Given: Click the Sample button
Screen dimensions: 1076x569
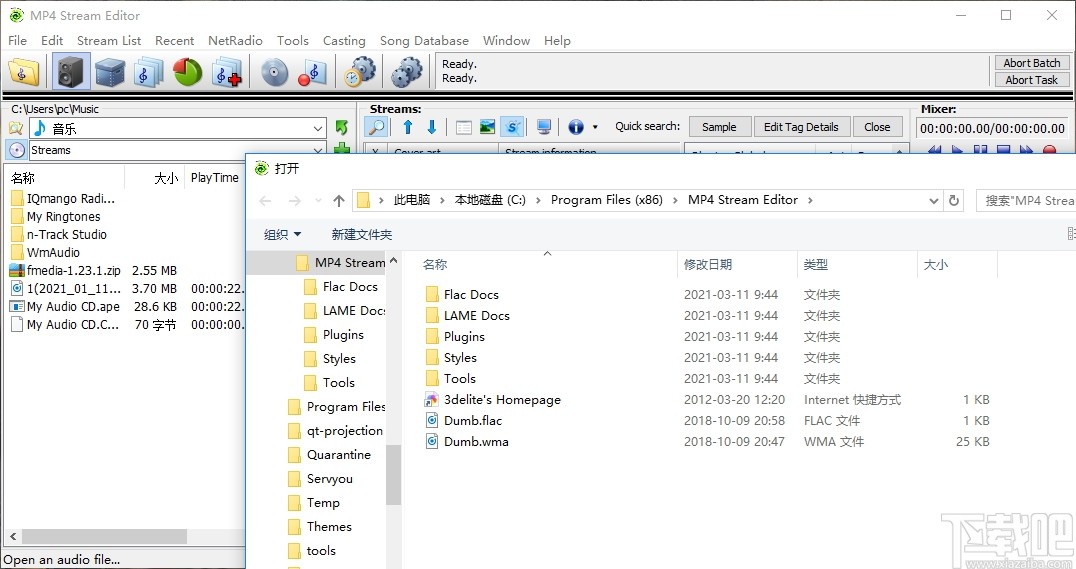Looking at the screenshot, I should [x=718, y=127].
